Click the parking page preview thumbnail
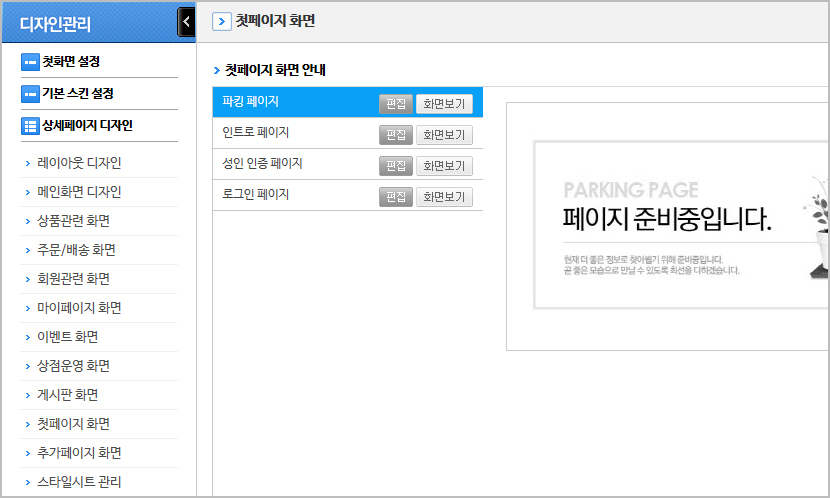 point(668,226)
